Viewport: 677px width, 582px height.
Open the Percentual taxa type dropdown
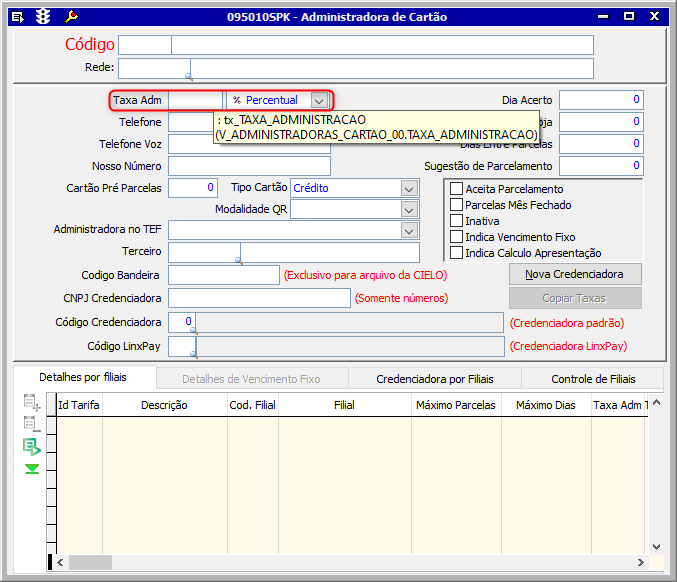[x=319, y=101]
